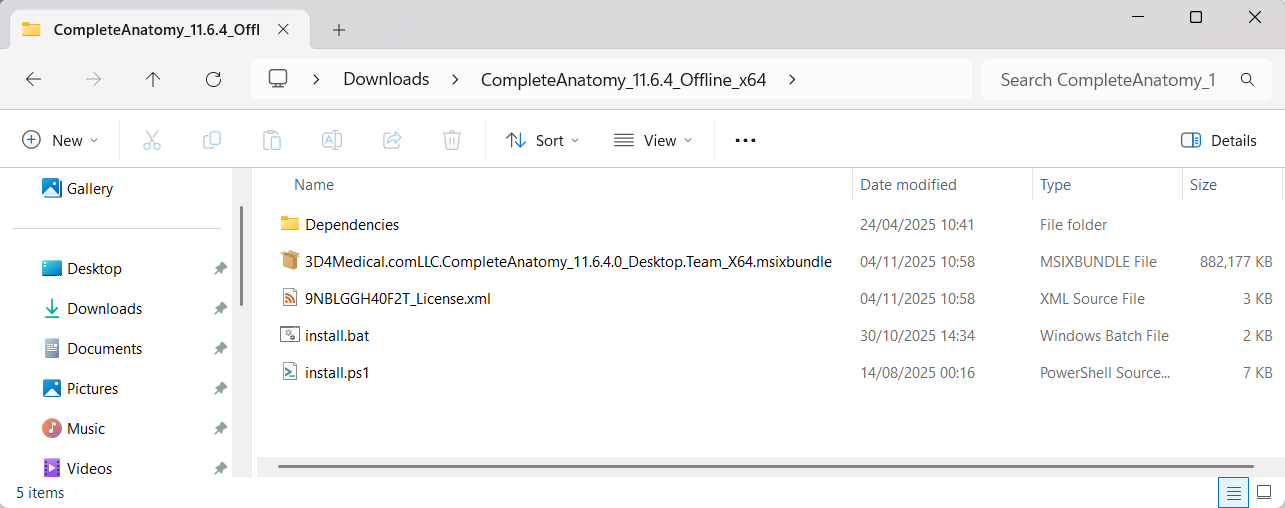Click the pin icon beside Music

(220, 429)
